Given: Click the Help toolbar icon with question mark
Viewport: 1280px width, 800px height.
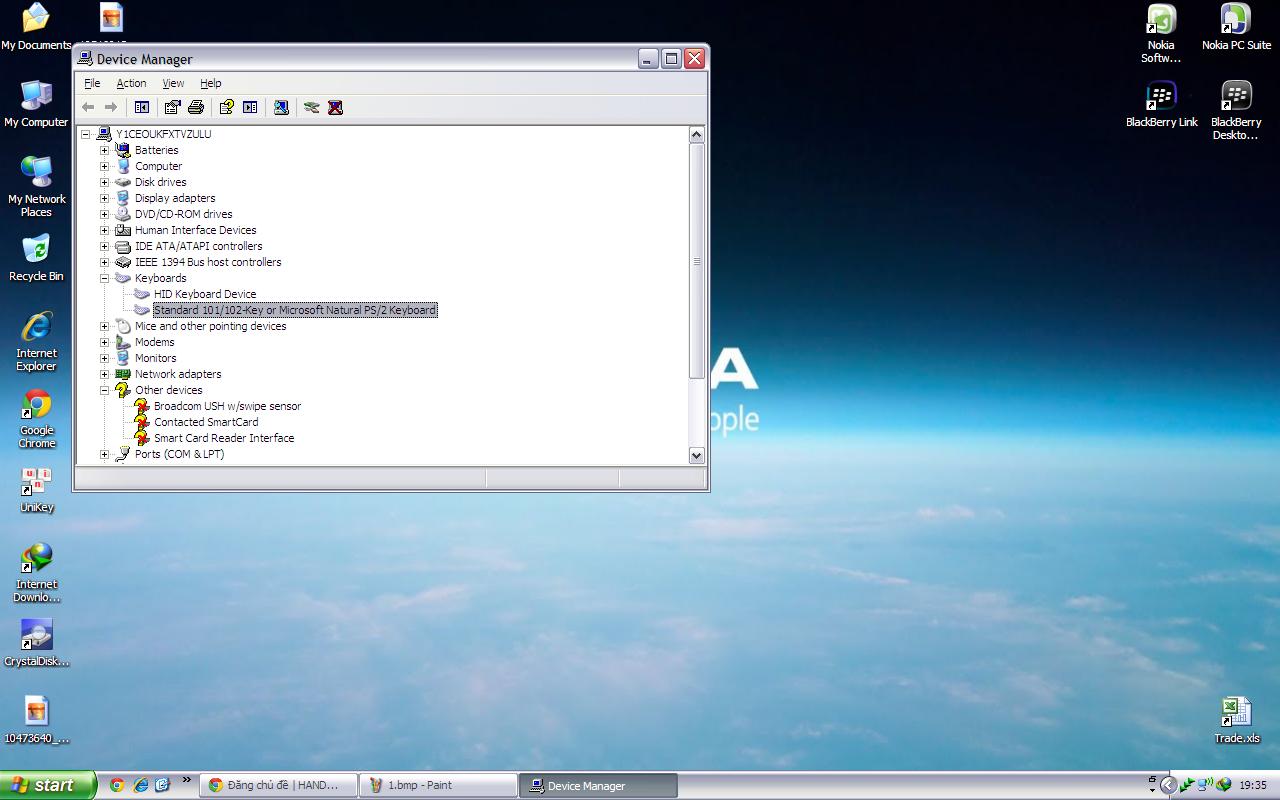Looking at the screenshot, I should click(226, 107).
